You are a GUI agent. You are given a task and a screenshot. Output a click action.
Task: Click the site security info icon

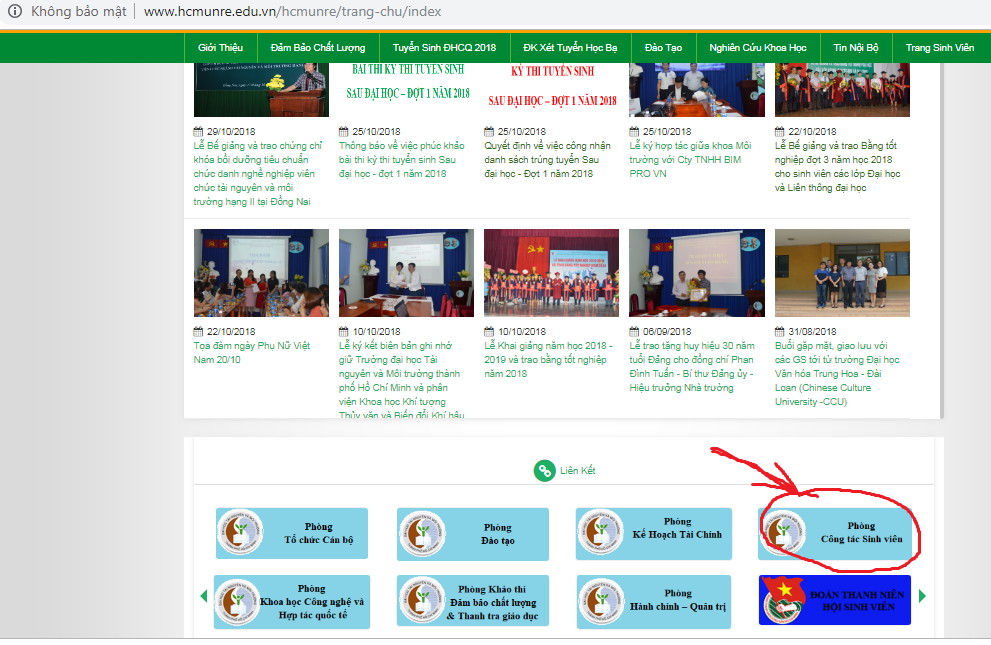coord(15,12)
